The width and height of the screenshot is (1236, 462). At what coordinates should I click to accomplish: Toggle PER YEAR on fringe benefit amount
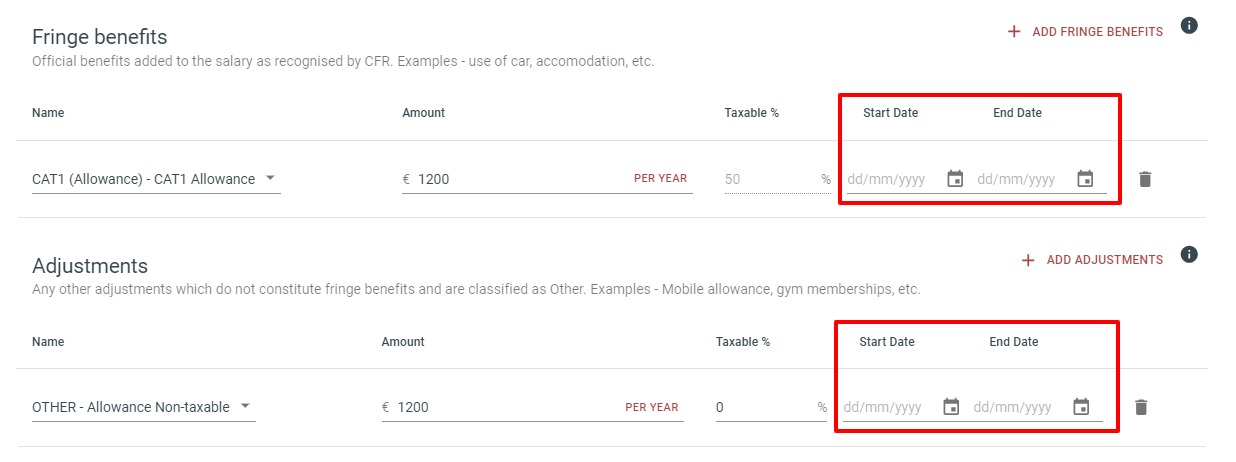click(x=660, y=179)
